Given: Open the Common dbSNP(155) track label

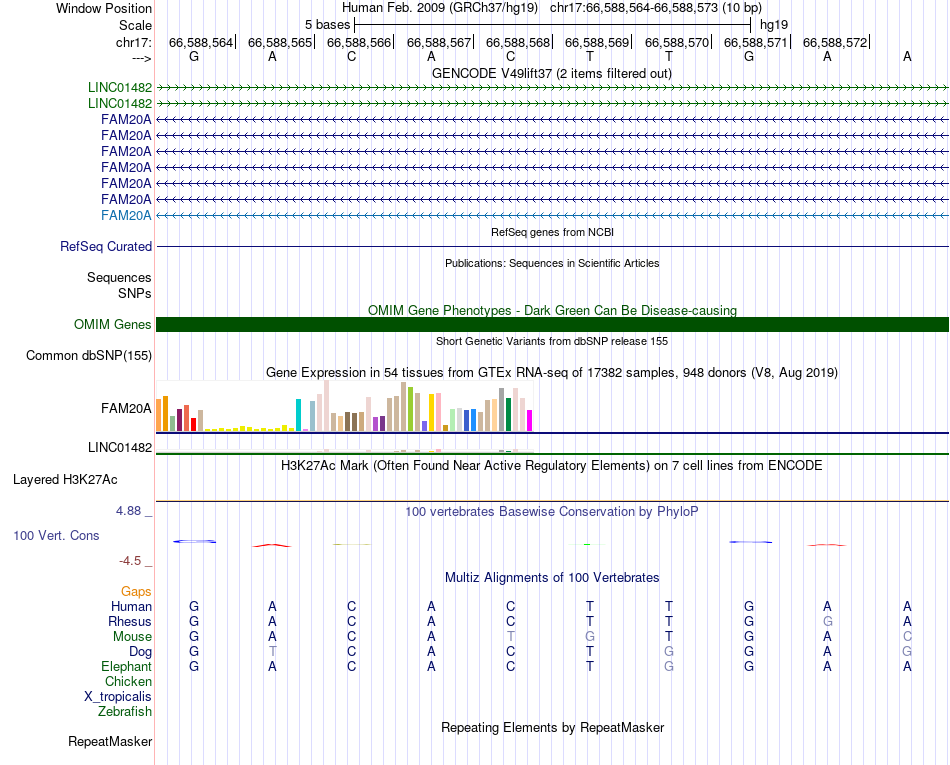Looking at the screenshot, I should point(89,356).
